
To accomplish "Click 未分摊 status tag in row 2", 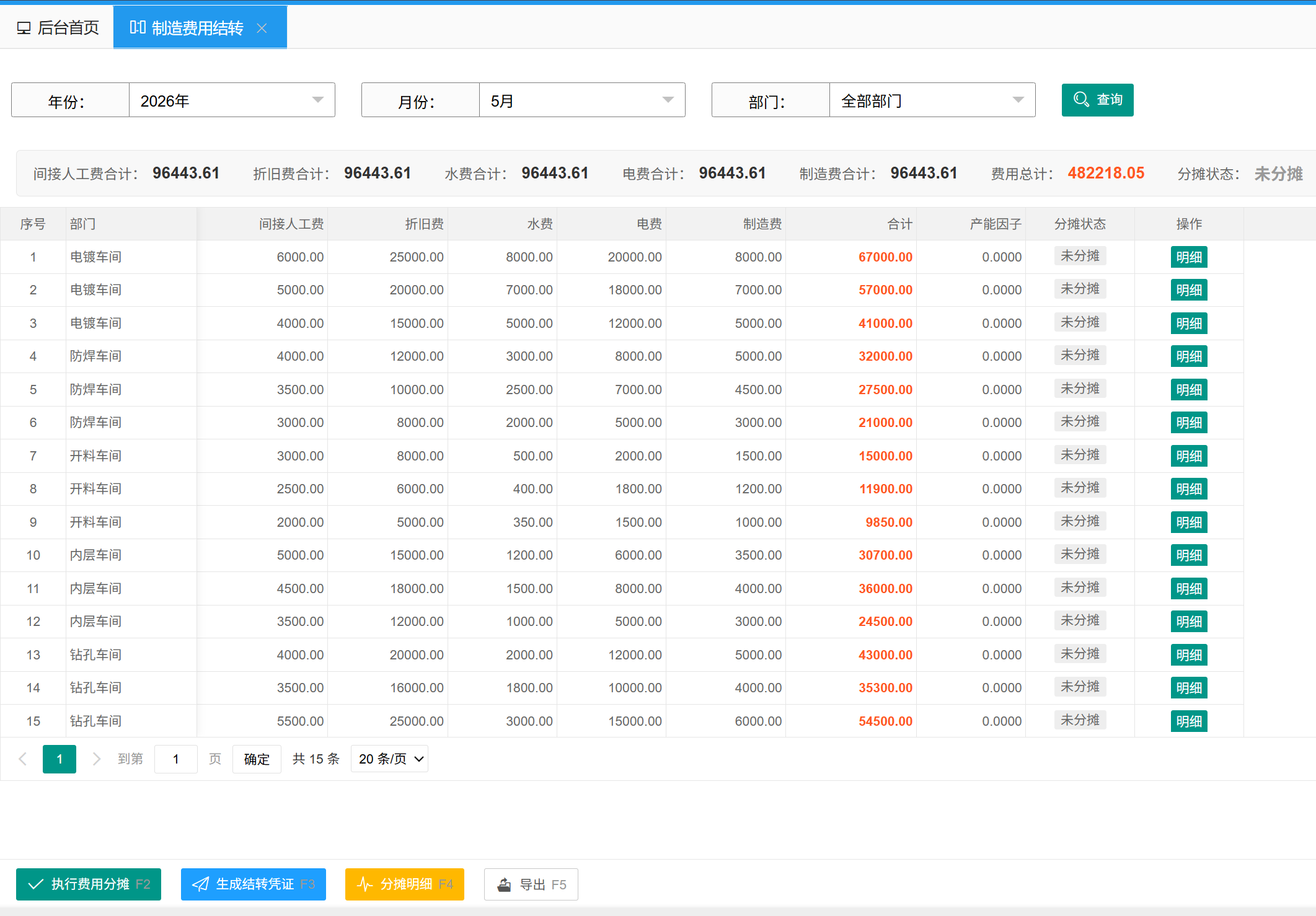I will 1080,289.
